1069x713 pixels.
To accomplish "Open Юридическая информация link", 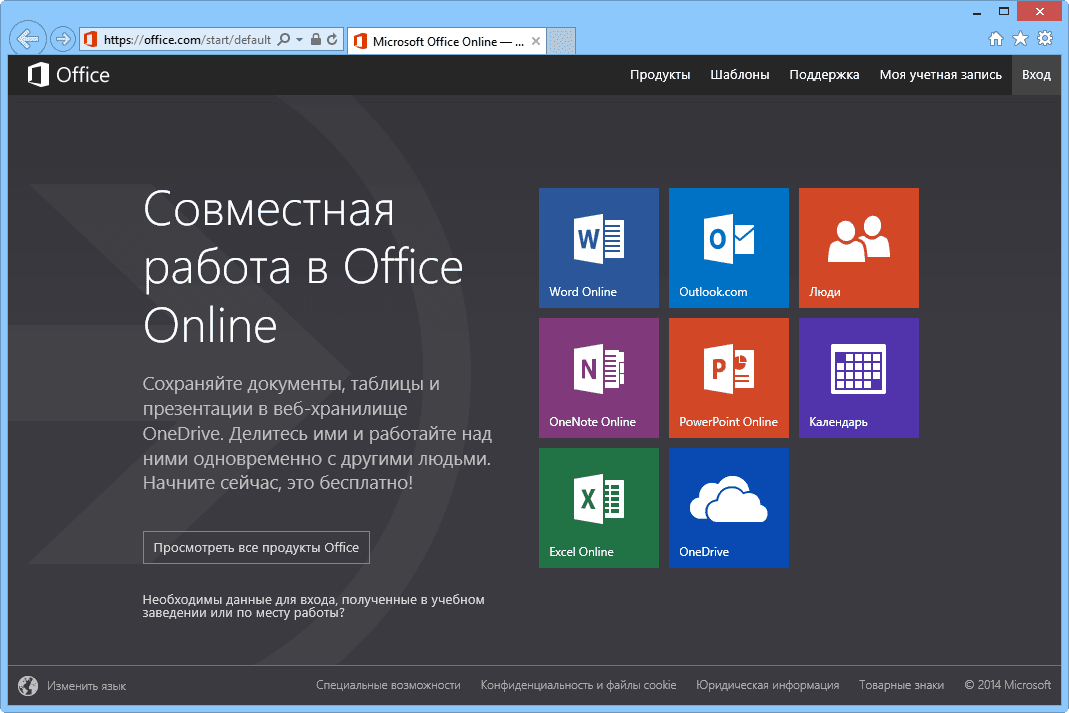I will tap(768, 685).
